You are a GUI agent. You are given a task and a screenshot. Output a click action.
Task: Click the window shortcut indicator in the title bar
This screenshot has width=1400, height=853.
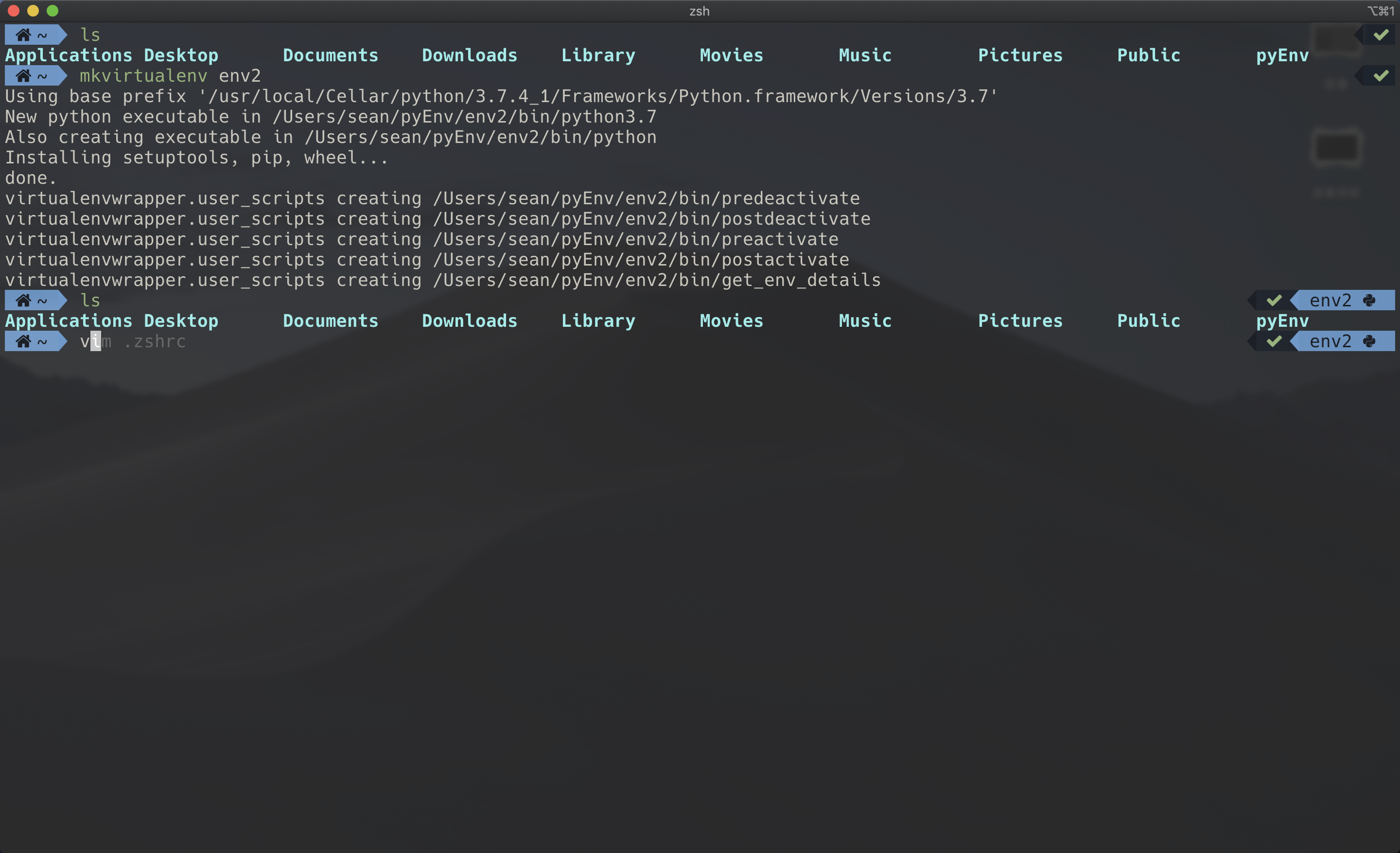click(x=1380, y=11)
